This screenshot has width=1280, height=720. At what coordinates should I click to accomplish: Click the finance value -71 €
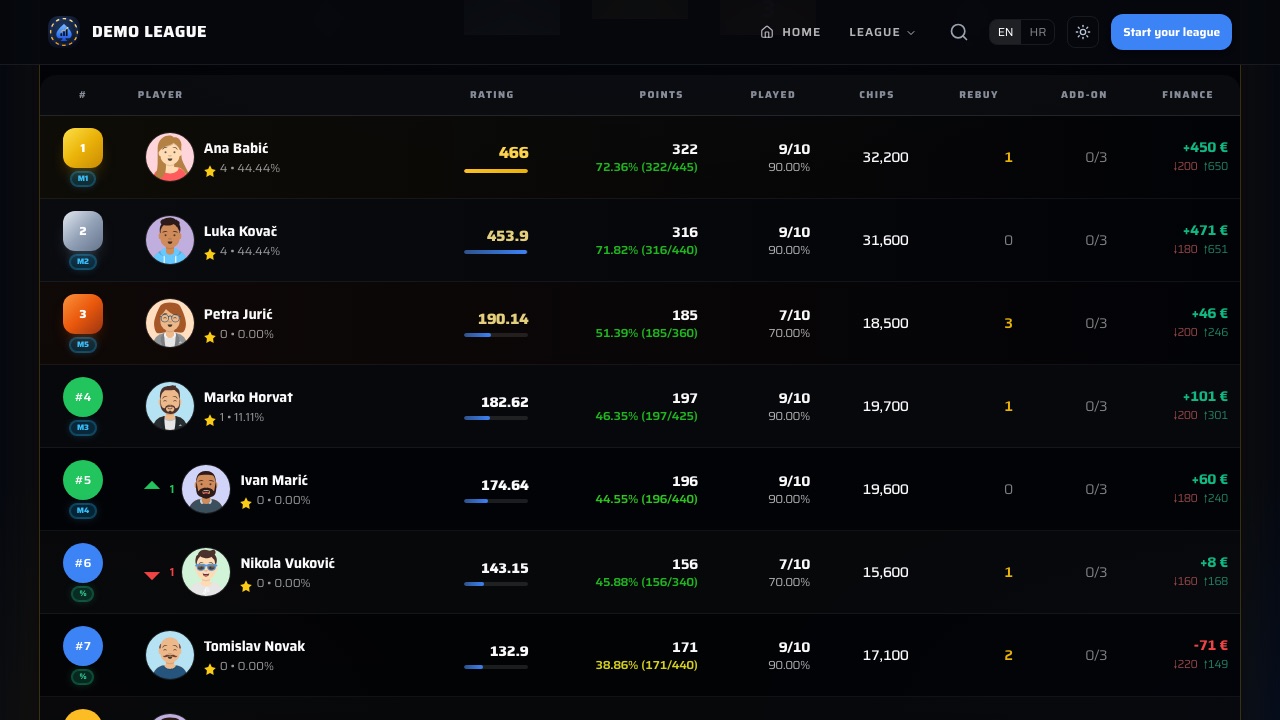pos(1210,645)
